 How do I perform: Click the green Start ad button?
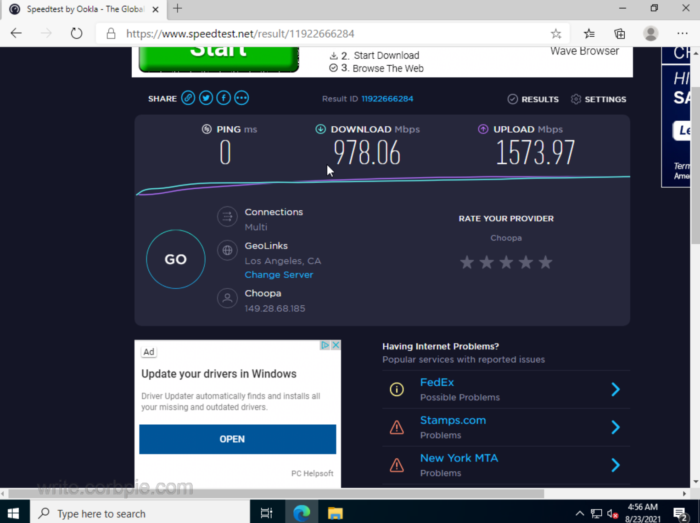pos(219,58)
